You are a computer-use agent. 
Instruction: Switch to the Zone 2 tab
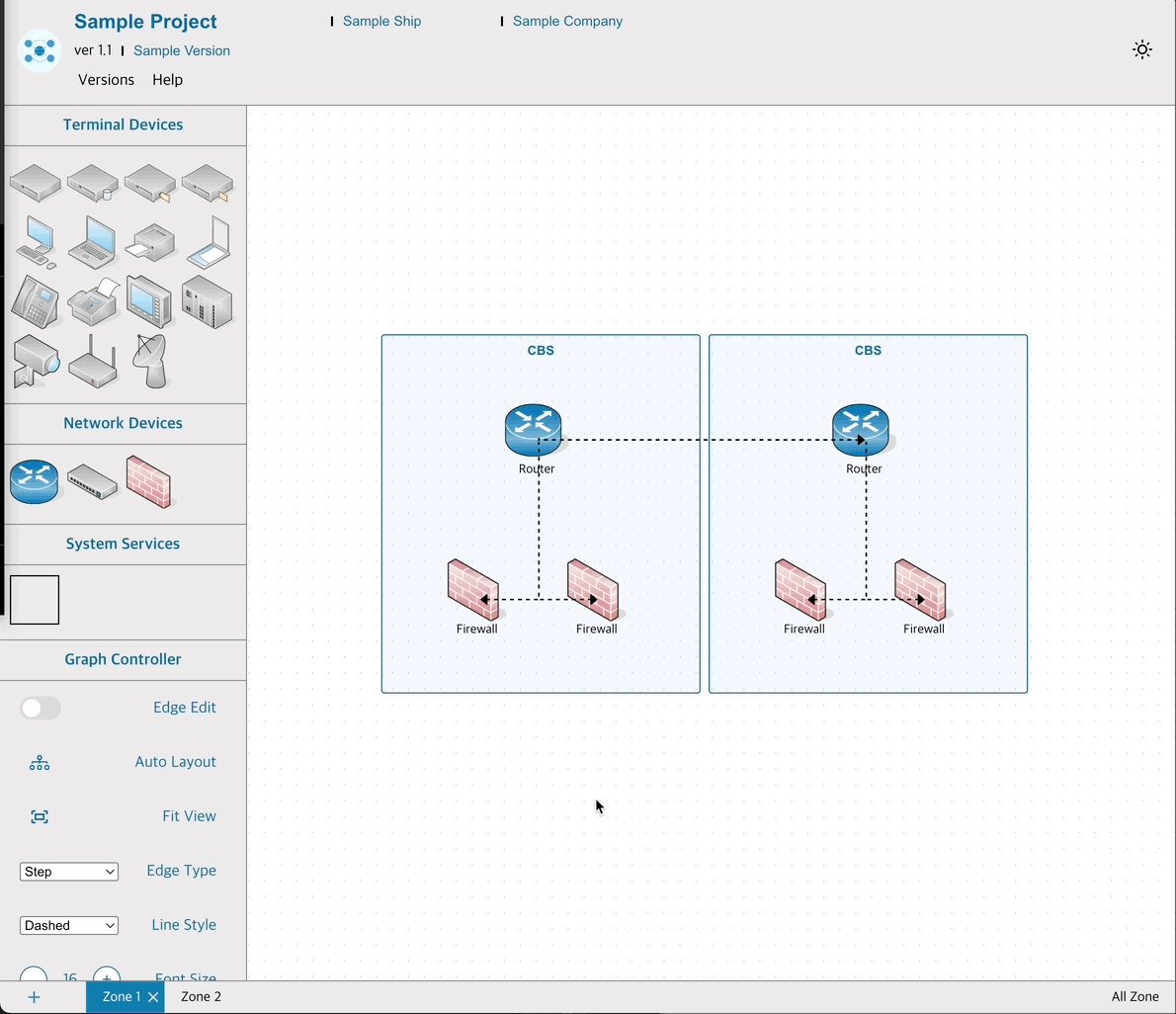[201, 996]
